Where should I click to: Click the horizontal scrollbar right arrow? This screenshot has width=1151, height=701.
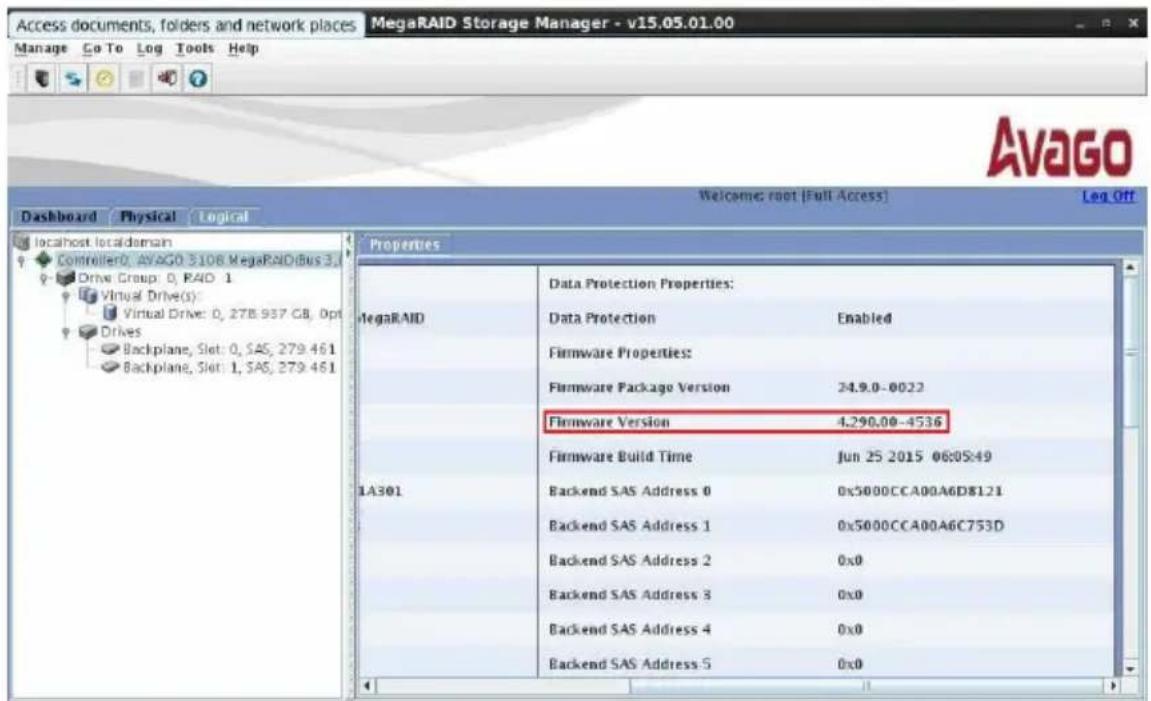click(1114, 686)
